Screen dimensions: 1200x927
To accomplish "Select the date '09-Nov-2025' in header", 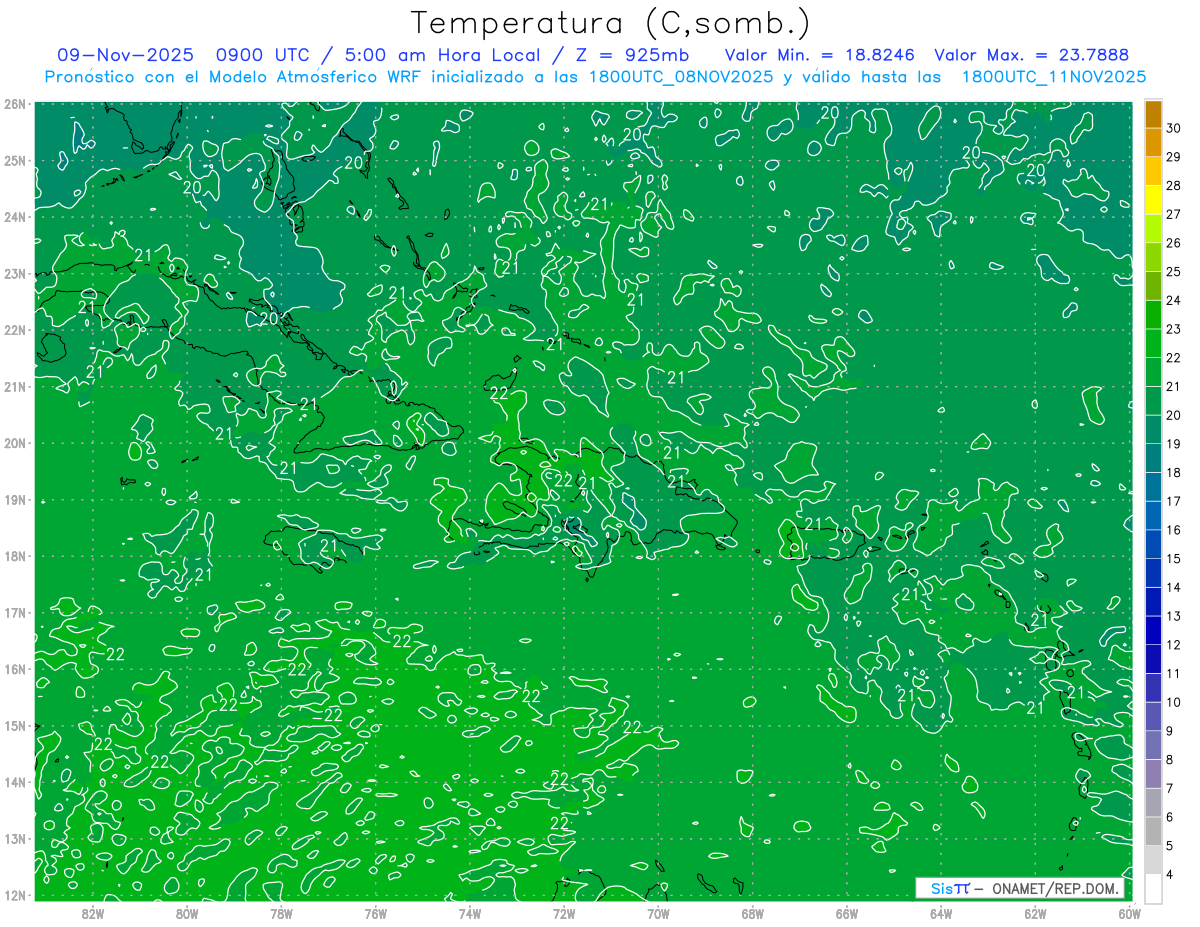I will click(125, 56).
